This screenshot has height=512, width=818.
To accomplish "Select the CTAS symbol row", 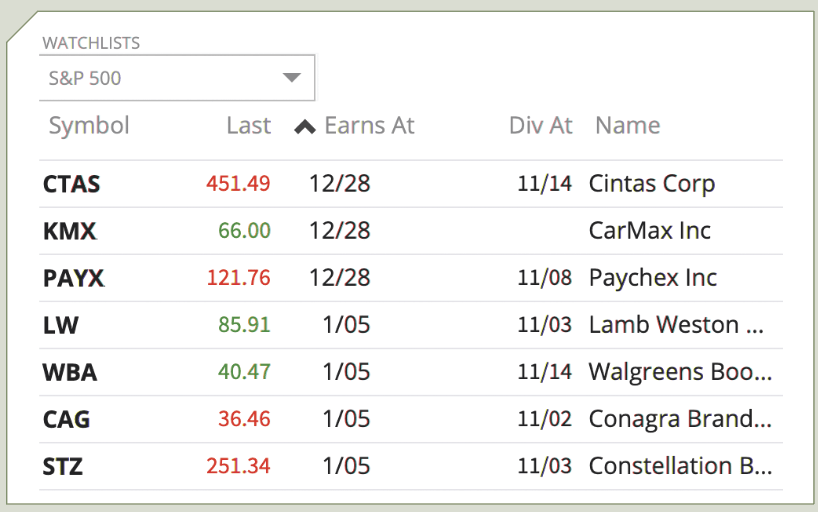I will point(411,184).
